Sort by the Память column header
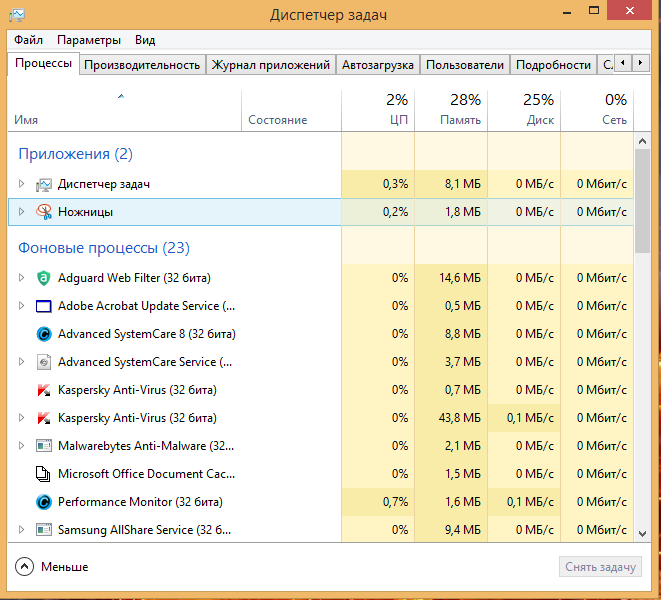The width and height of the screenshot is (661, 600). point(451,111)
